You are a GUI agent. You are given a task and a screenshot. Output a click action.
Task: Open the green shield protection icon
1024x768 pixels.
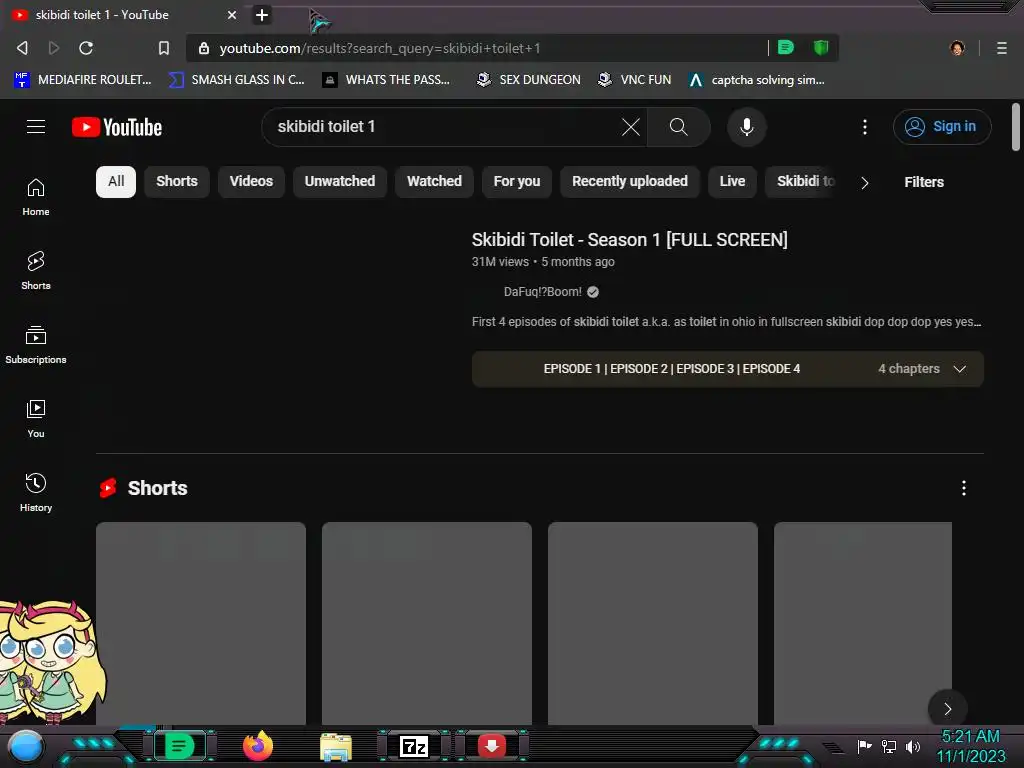click(x=821, y=48)
